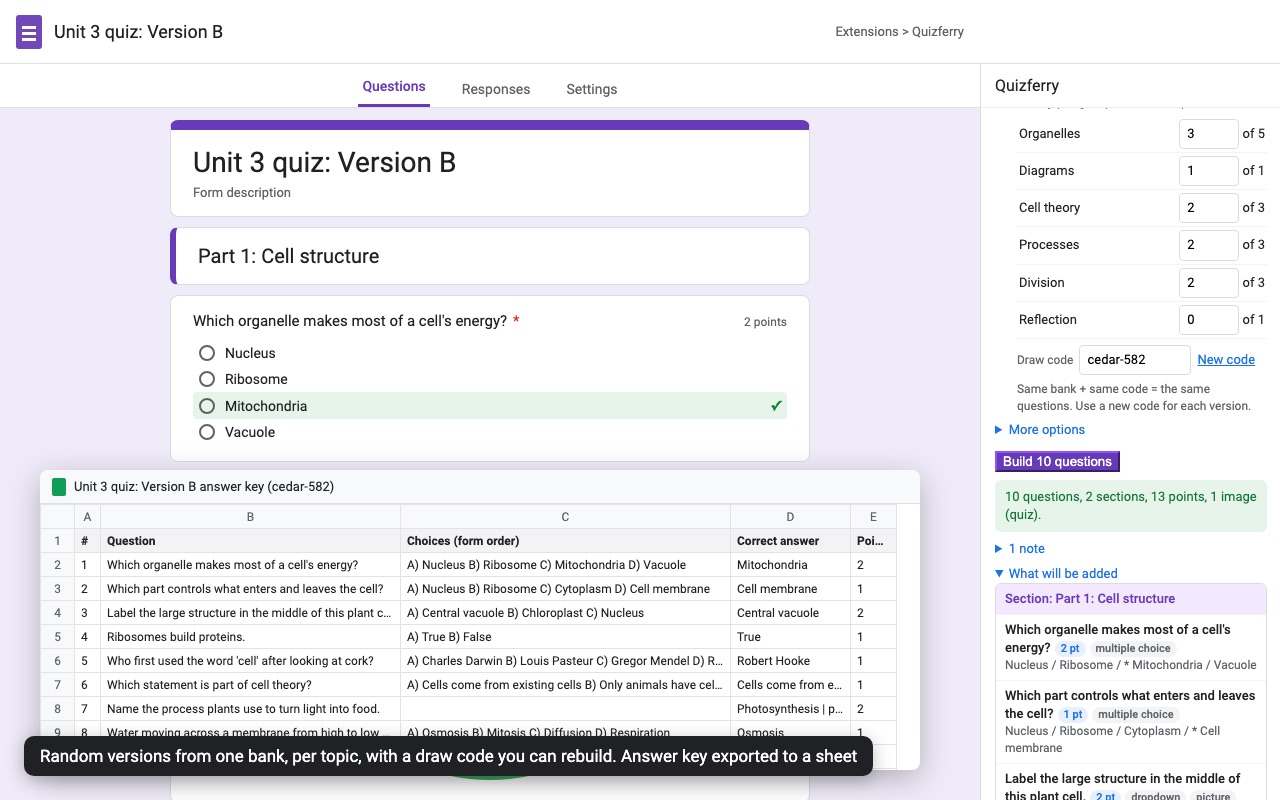Click the Reflection count field
This screenshot has height=800, width=1280.
click(x=1209, y=320)
